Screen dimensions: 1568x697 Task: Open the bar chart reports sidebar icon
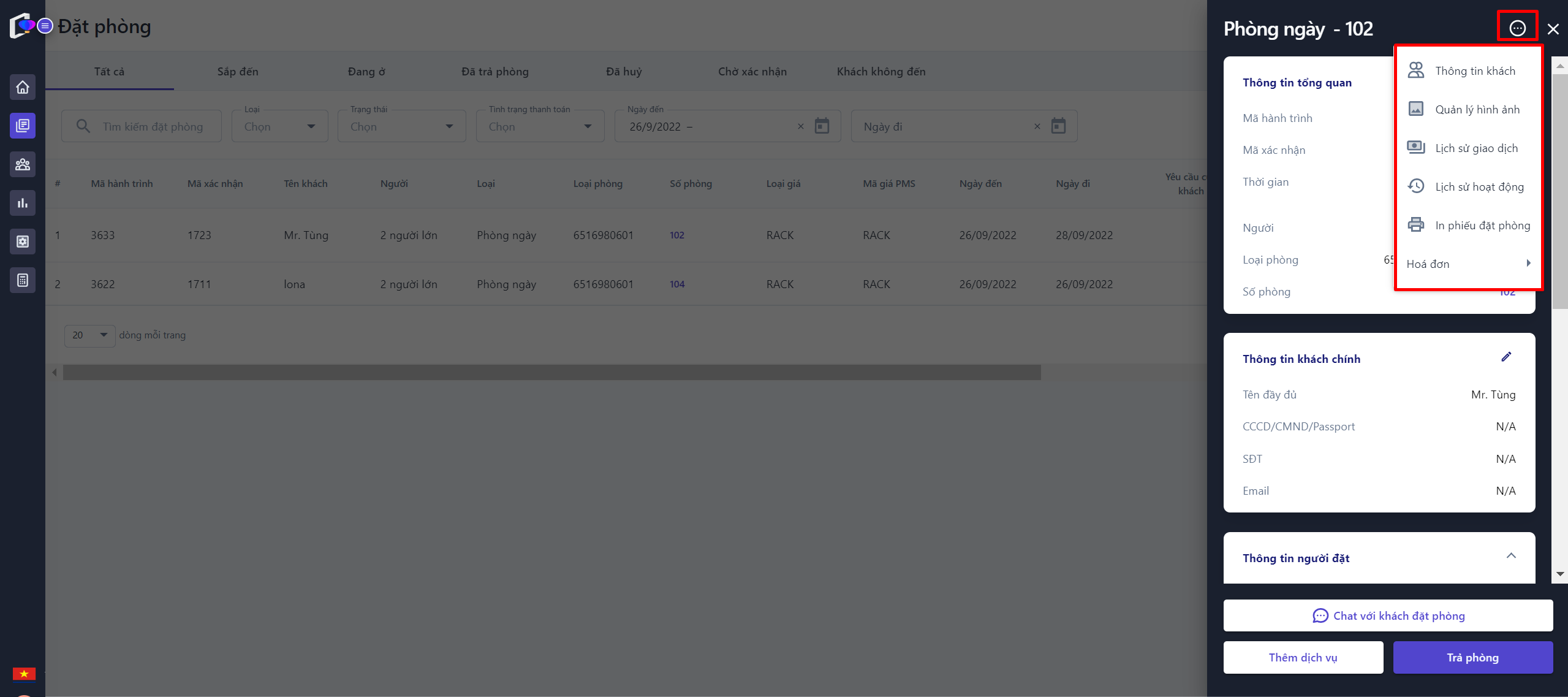coord(23,203)
